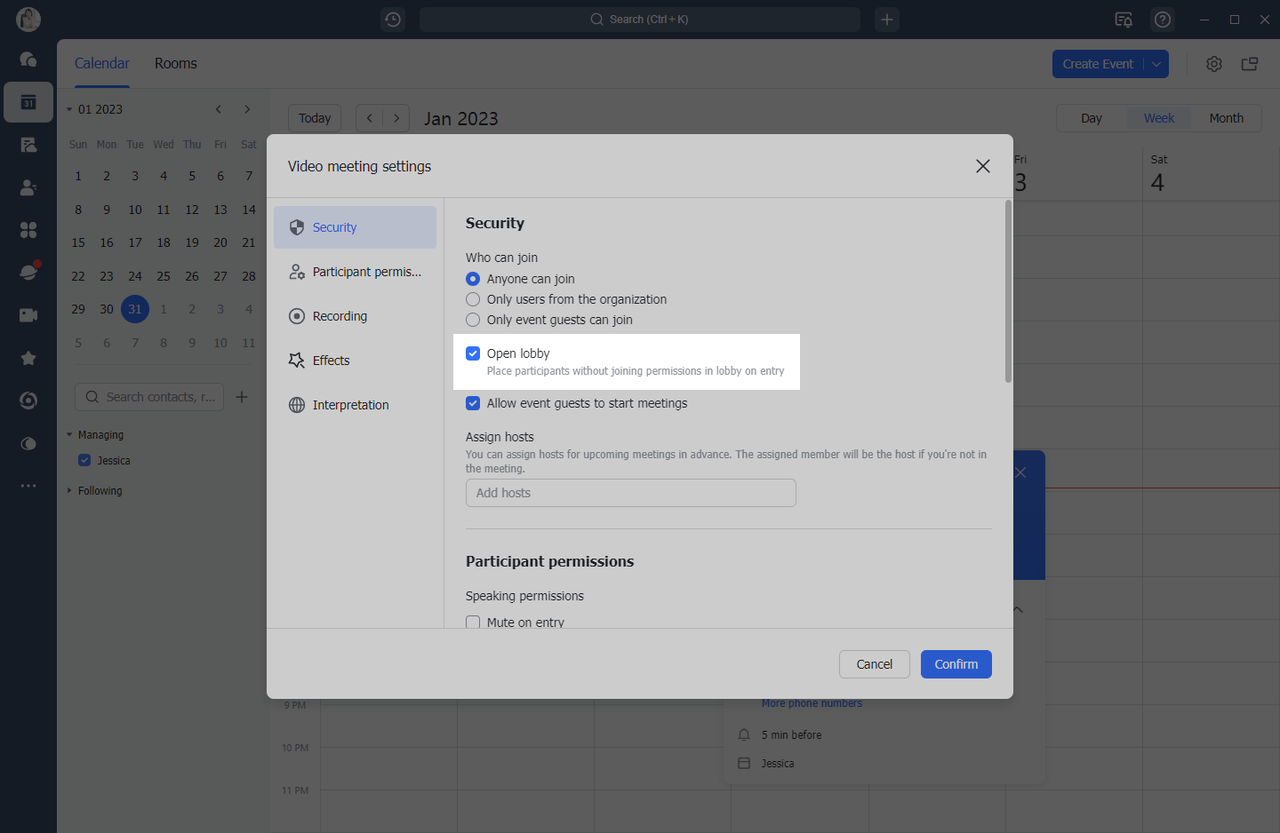Uncheck the Open lobby checkbox
1280x833 pixels.
tap(473, 354)
